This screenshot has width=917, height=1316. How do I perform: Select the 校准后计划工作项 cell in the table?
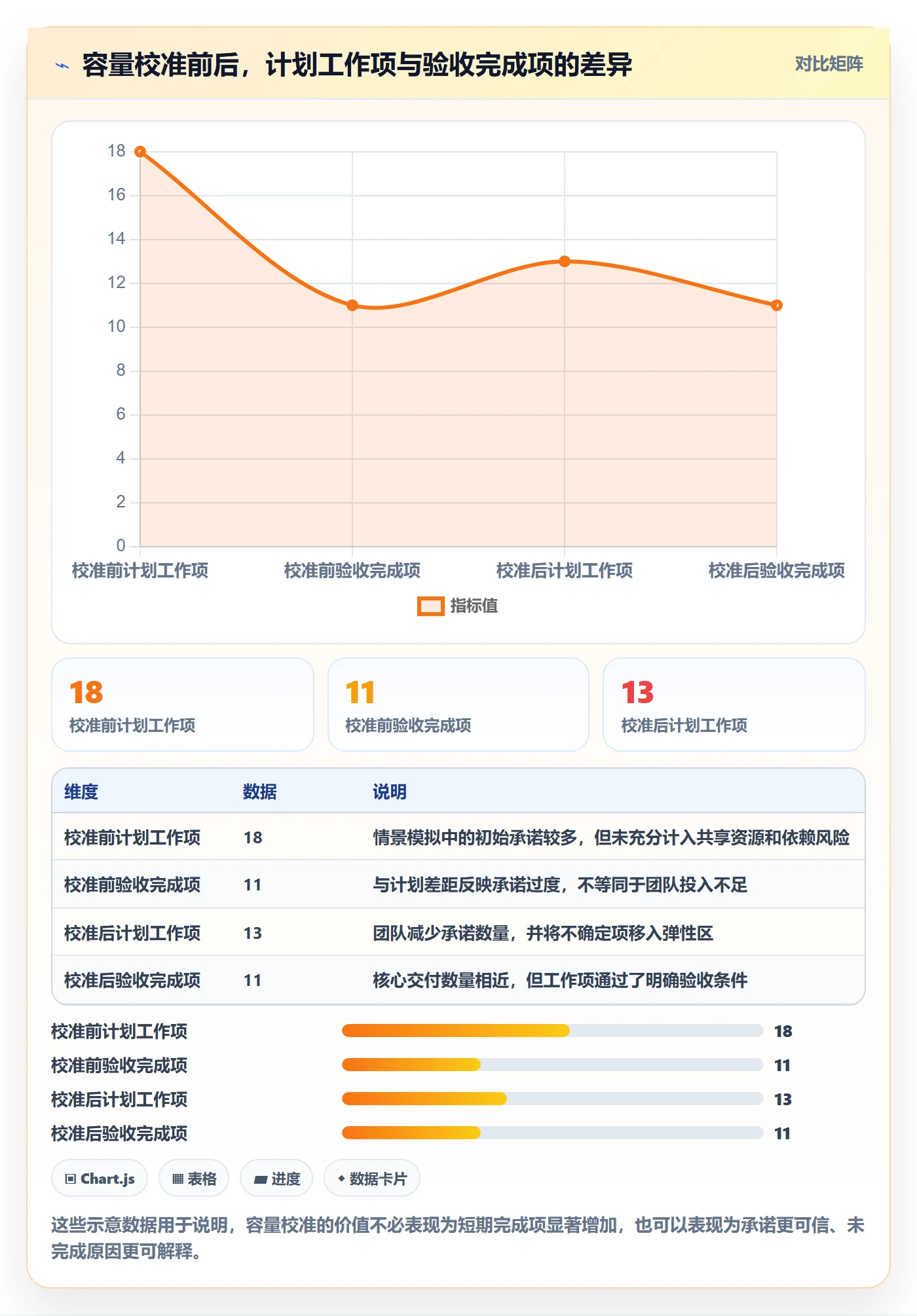coord(132,933)
